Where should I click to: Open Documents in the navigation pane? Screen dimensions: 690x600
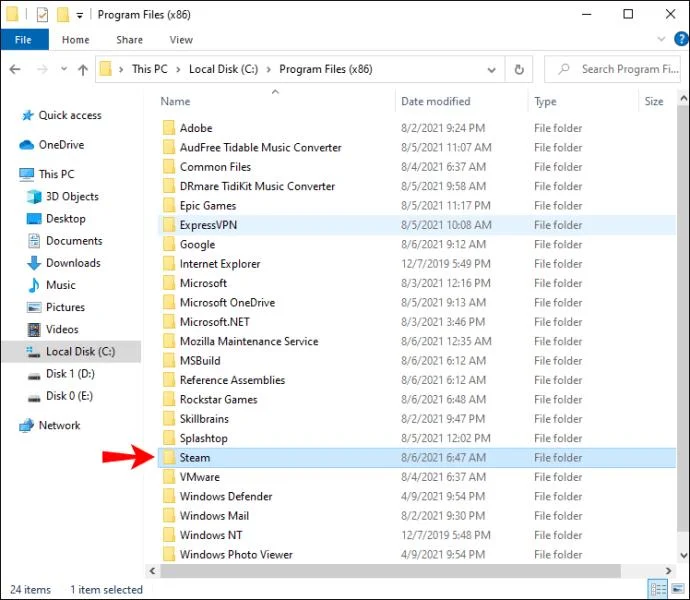[x=74, y=240]
